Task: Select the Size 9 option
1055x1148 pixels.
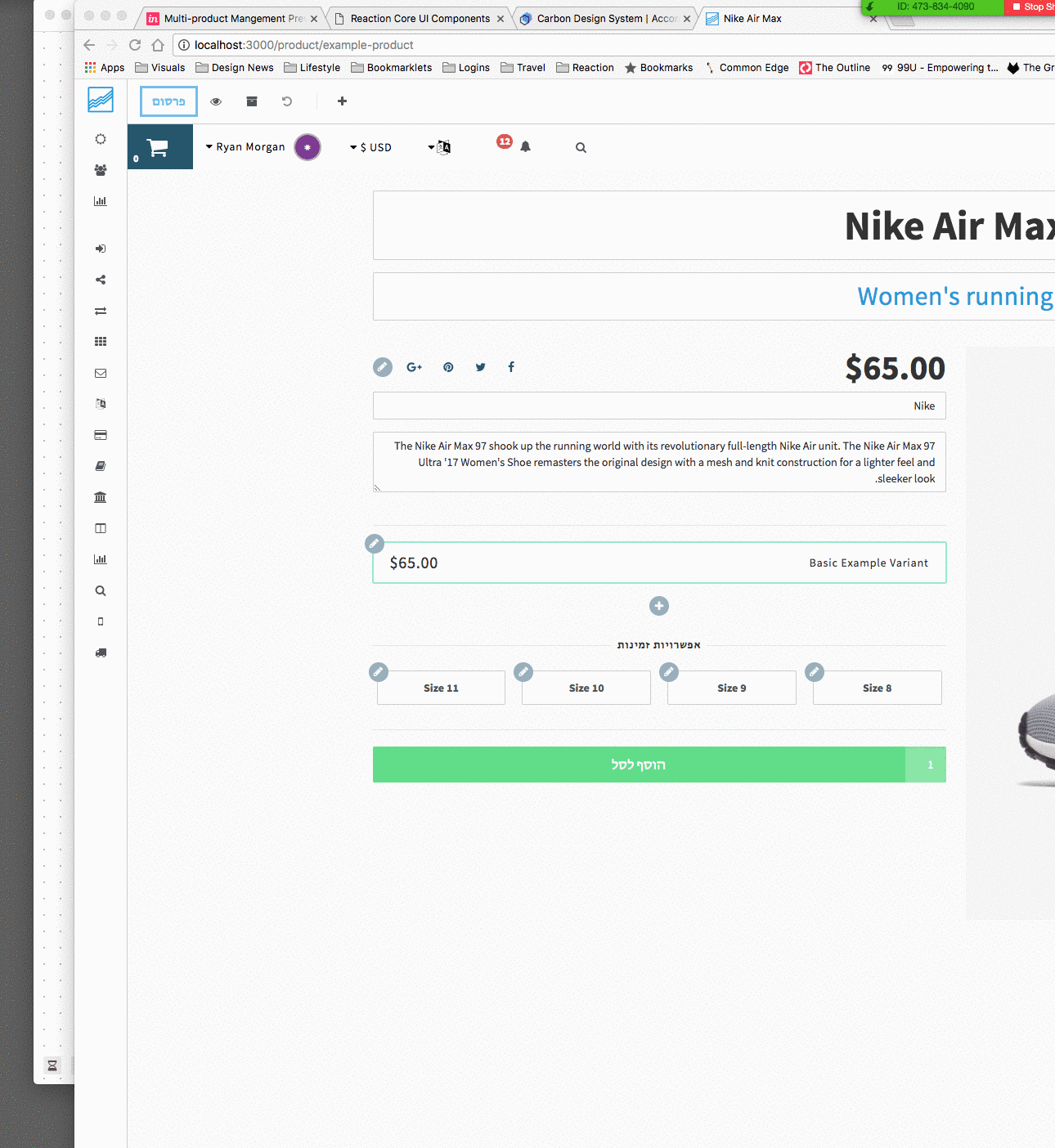Action: click(x=732, y=688)
